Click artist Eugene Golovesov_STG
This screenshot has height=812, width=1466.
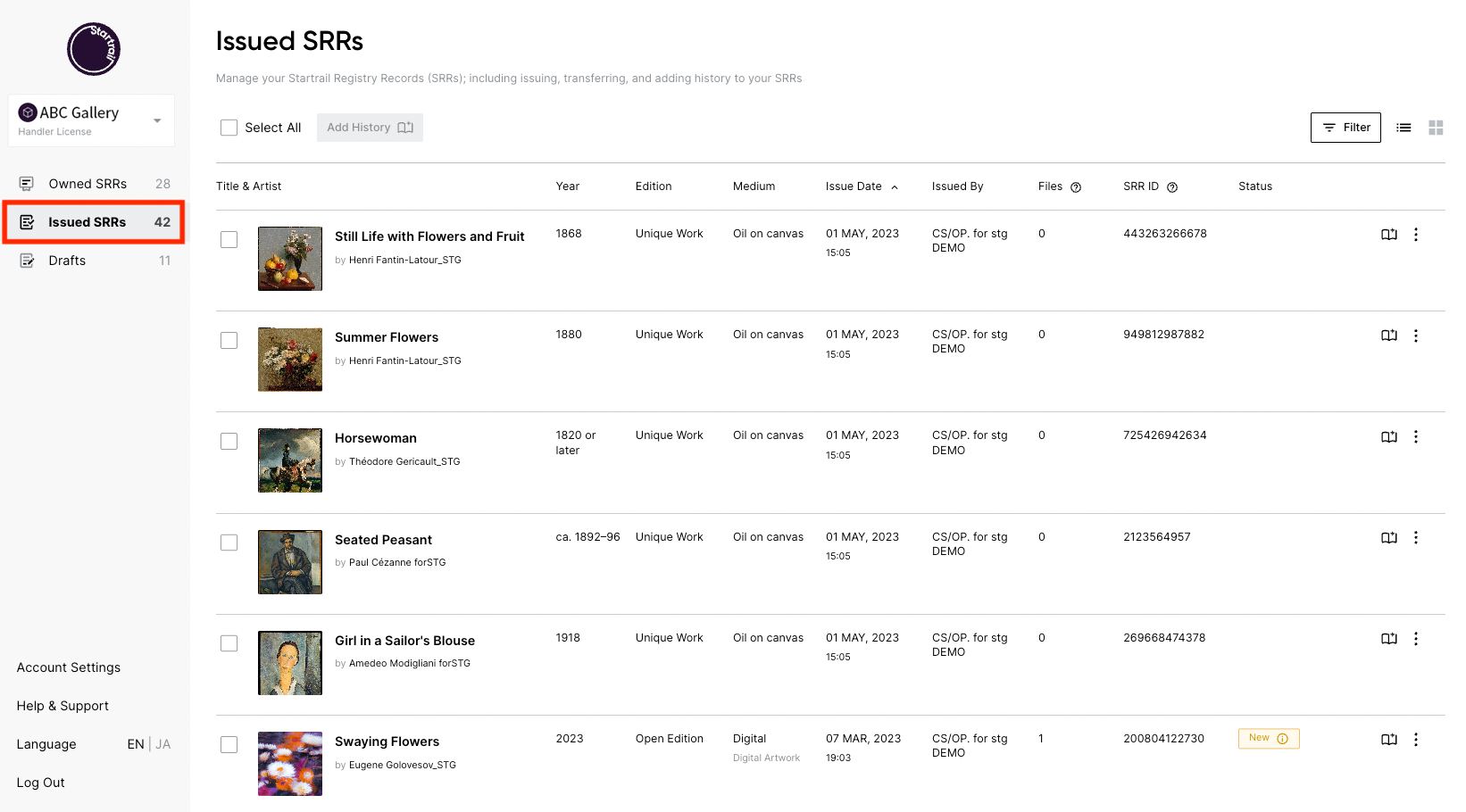click(403, 765)
